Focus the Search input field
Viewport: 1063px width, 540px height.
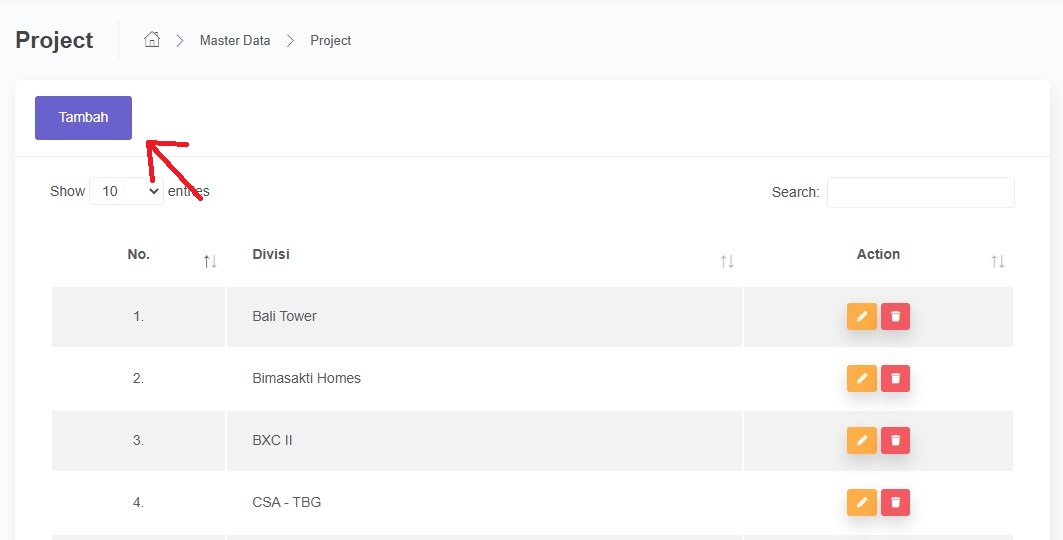coord(920,192)
